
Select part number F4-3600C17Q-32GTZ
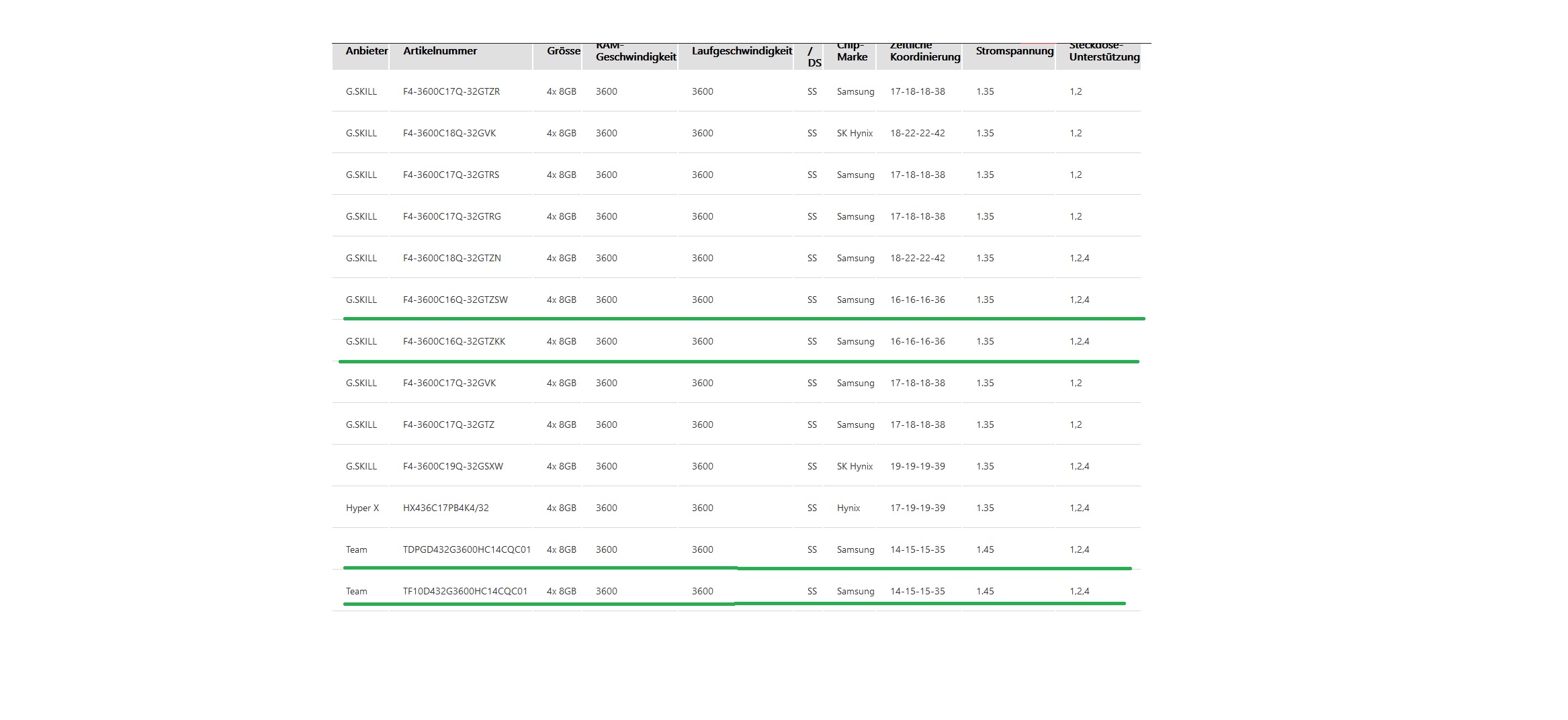[x=449, y=424]
